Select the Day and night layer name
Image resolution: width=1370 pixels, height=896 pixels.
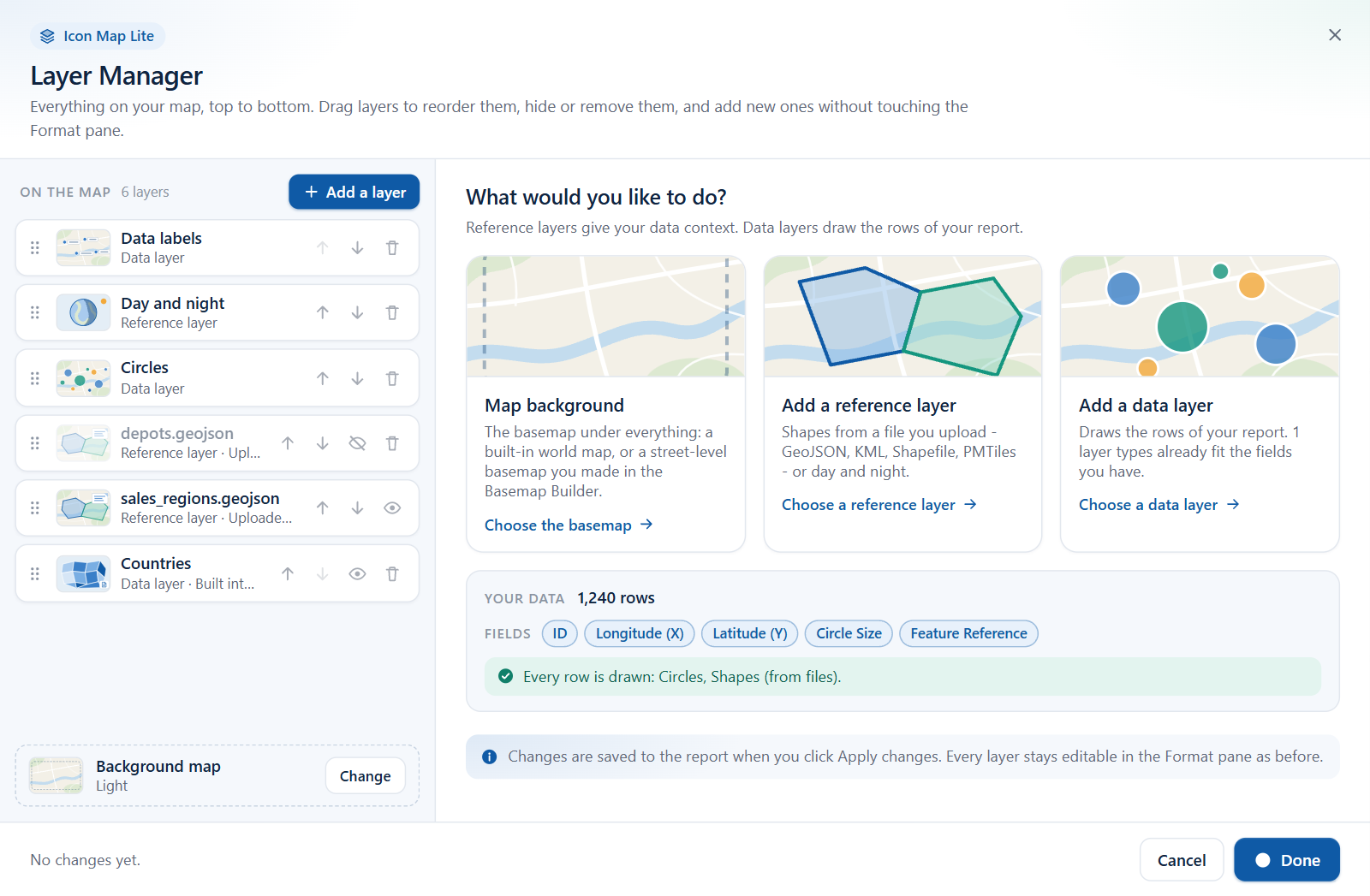click(x=173, y=304)
